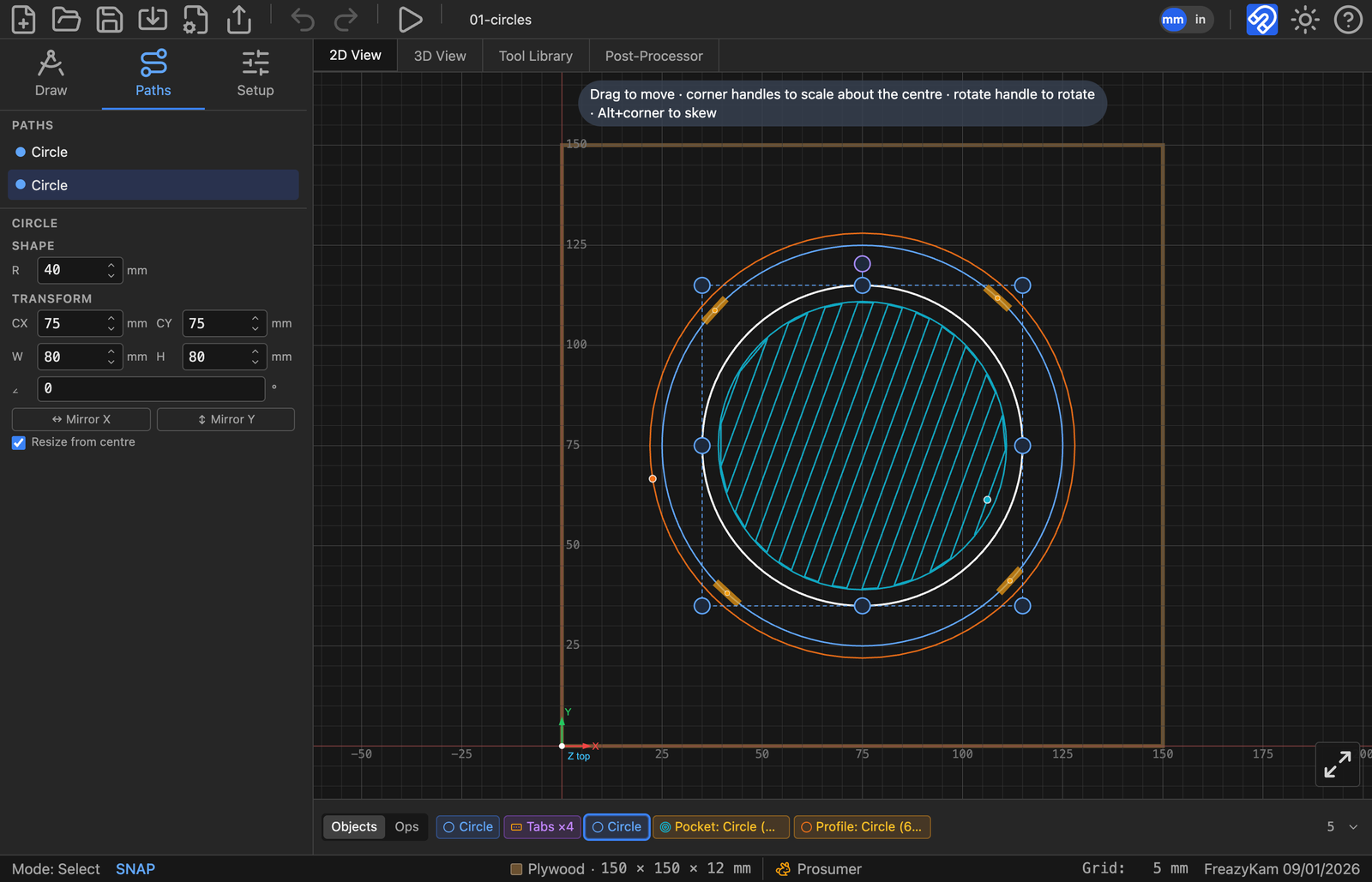1372x882 pixels.
Task: Select the Pocket: Circle operation chip
Action: tap(721, 826)
